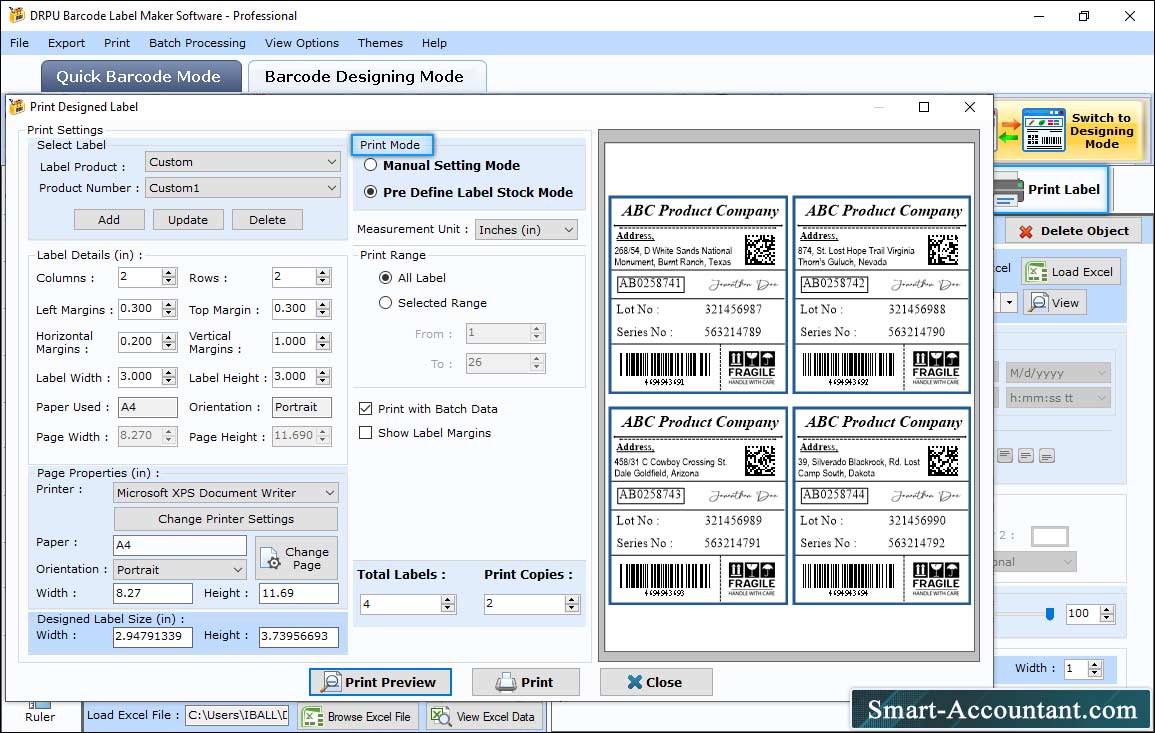The image size is (1155, 733).
Task: Click the Label Height stepper arrows
Action: tap(323, 376)
